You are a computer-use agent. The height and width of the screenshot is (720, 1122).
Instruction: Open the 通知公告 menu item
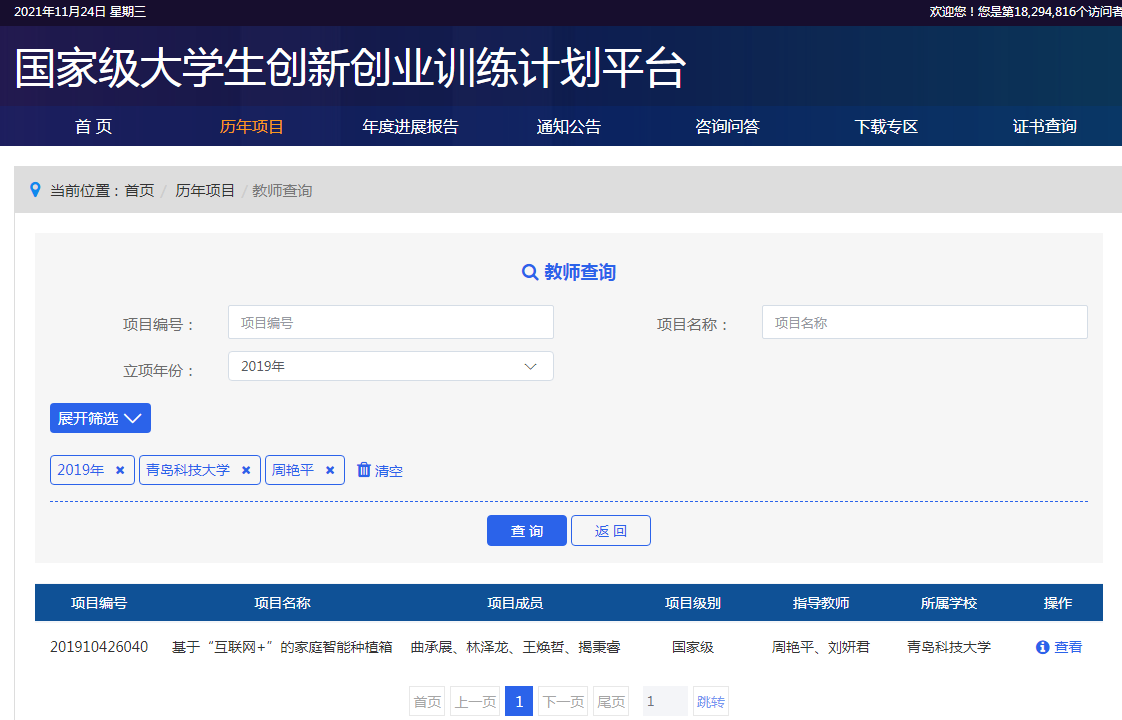[x=569, y=127]
